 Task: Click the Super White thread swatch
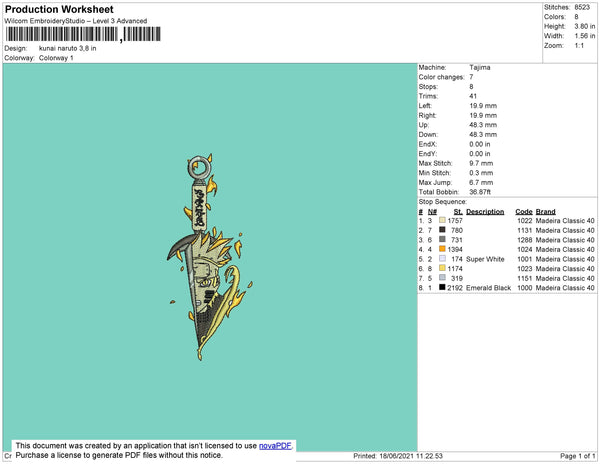[442, 259]
